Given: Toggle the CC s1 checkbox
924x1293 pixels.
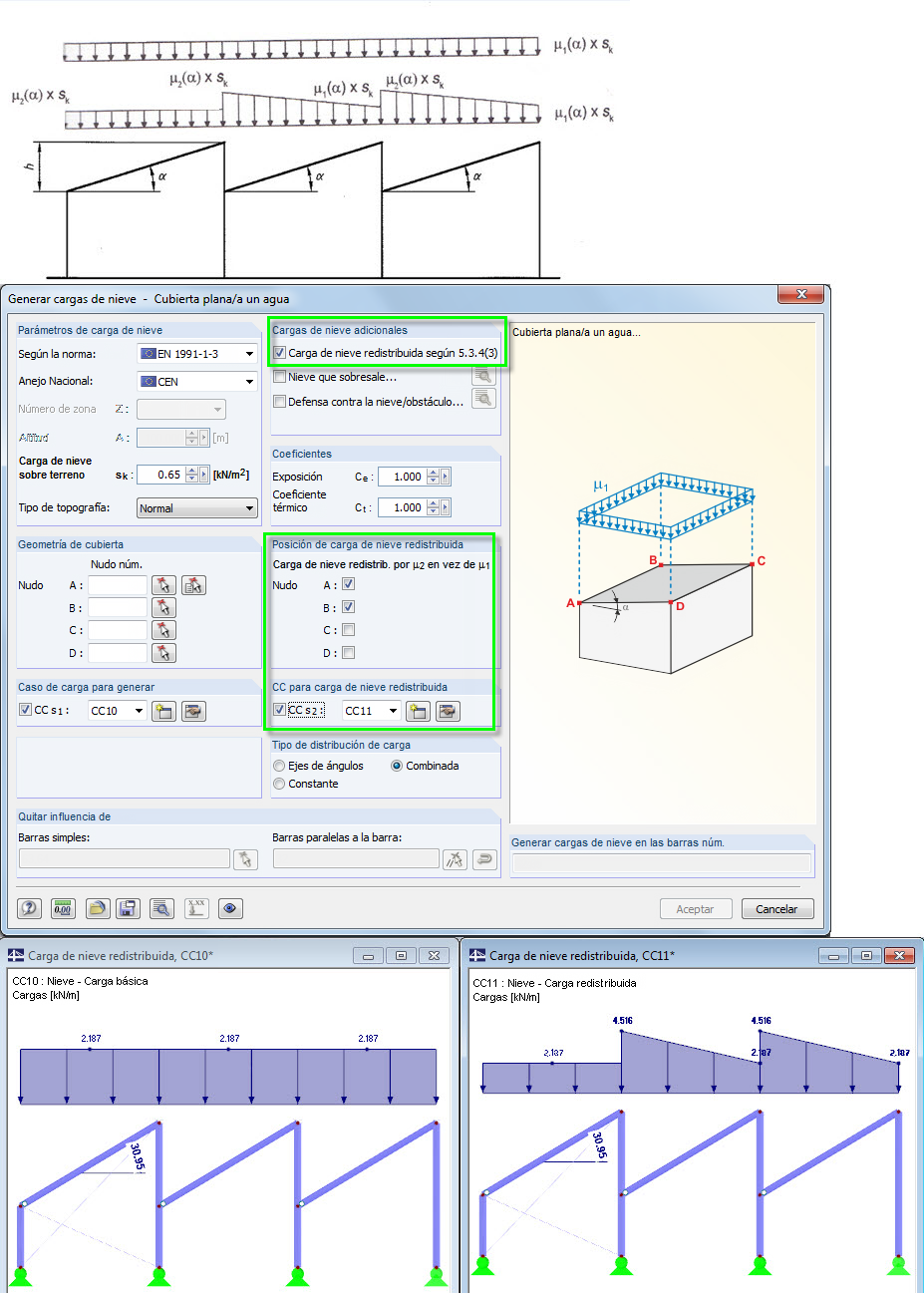Looking at the screenshot, I should [x=25, y=710].
